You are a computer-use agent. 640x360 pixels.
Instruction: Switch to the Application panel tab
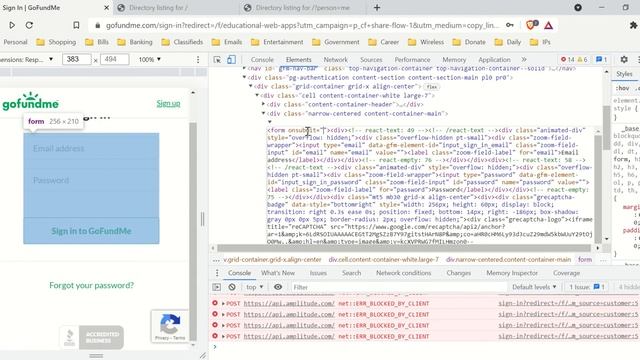pos(494,60)
